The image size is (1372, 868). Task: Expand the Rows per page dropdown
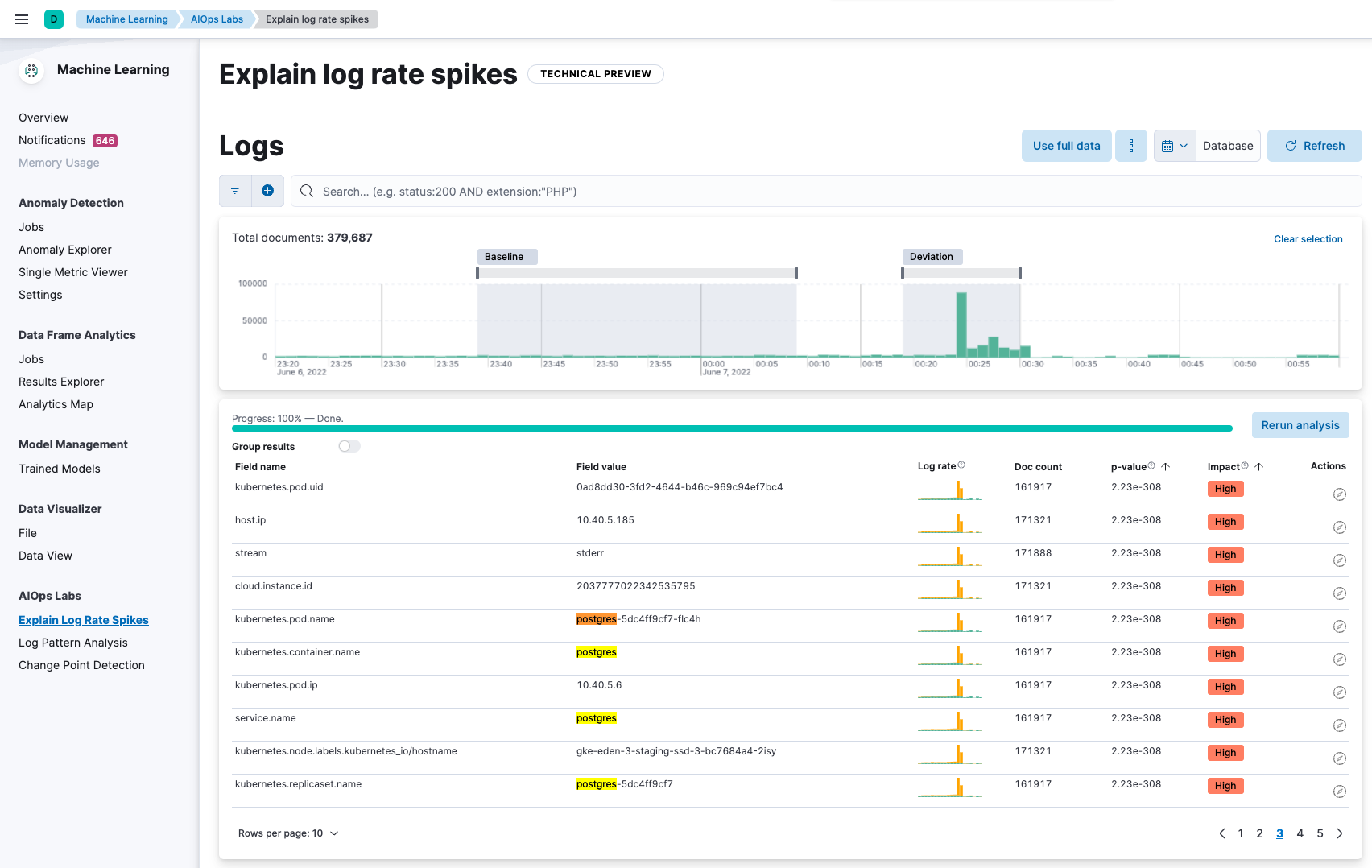(288, 833)
